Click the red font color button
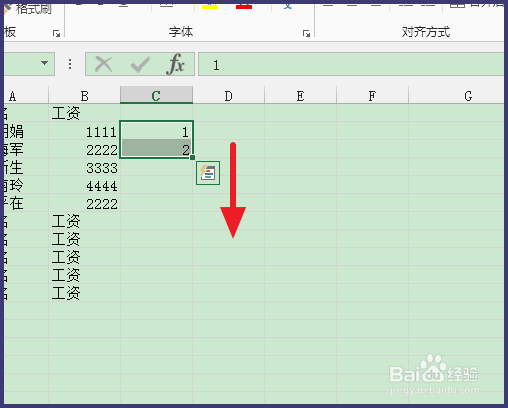The height and width of the screenshot is (408, 508). (x=244, y=6)
